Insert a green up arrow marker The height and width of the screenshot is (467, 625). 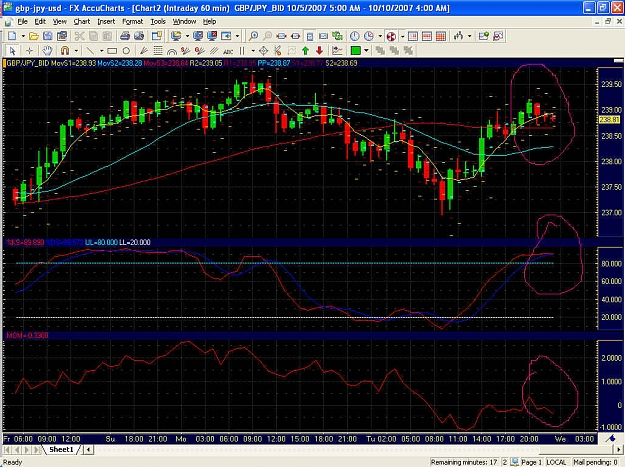tap(305, 51)
